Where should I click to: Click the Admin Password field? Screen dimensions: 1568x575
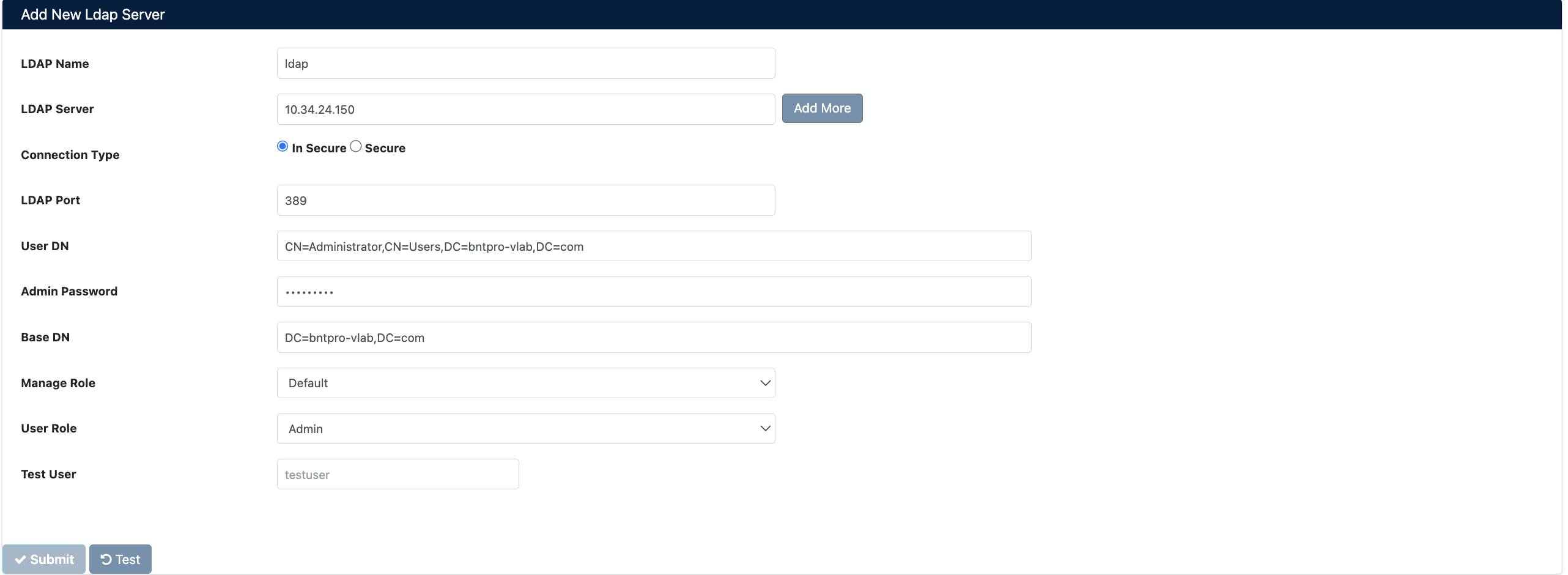tap(653, 291)
